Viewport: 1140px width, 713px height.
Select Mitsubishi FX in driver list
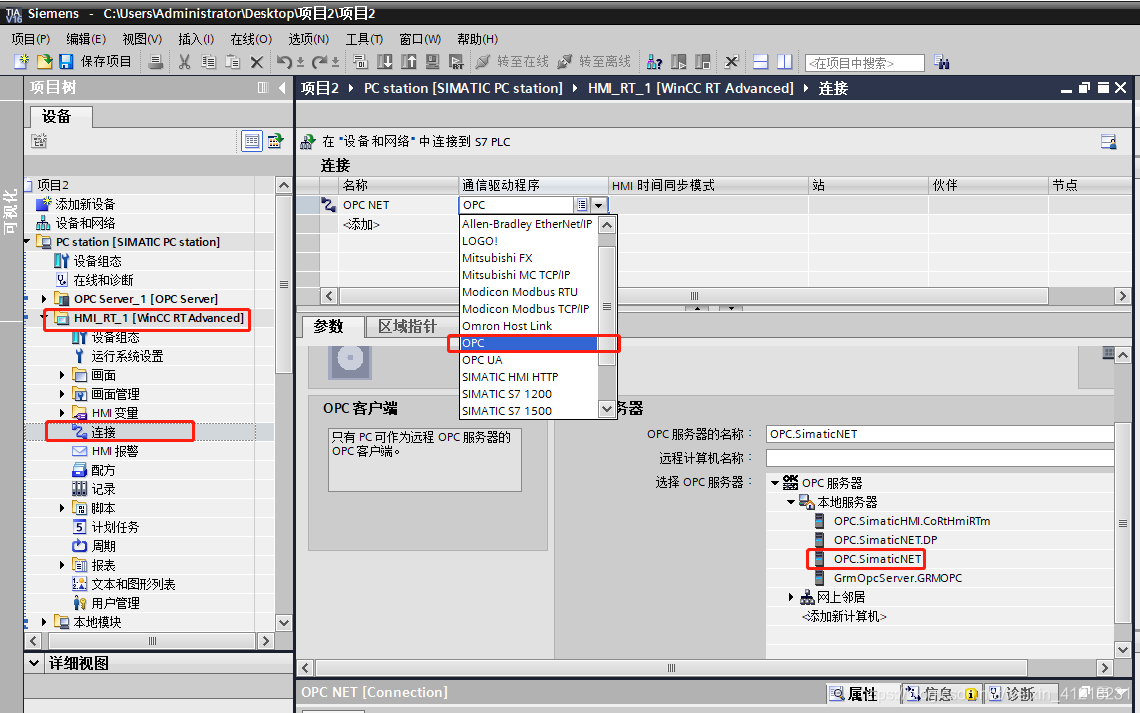(529, 258)
